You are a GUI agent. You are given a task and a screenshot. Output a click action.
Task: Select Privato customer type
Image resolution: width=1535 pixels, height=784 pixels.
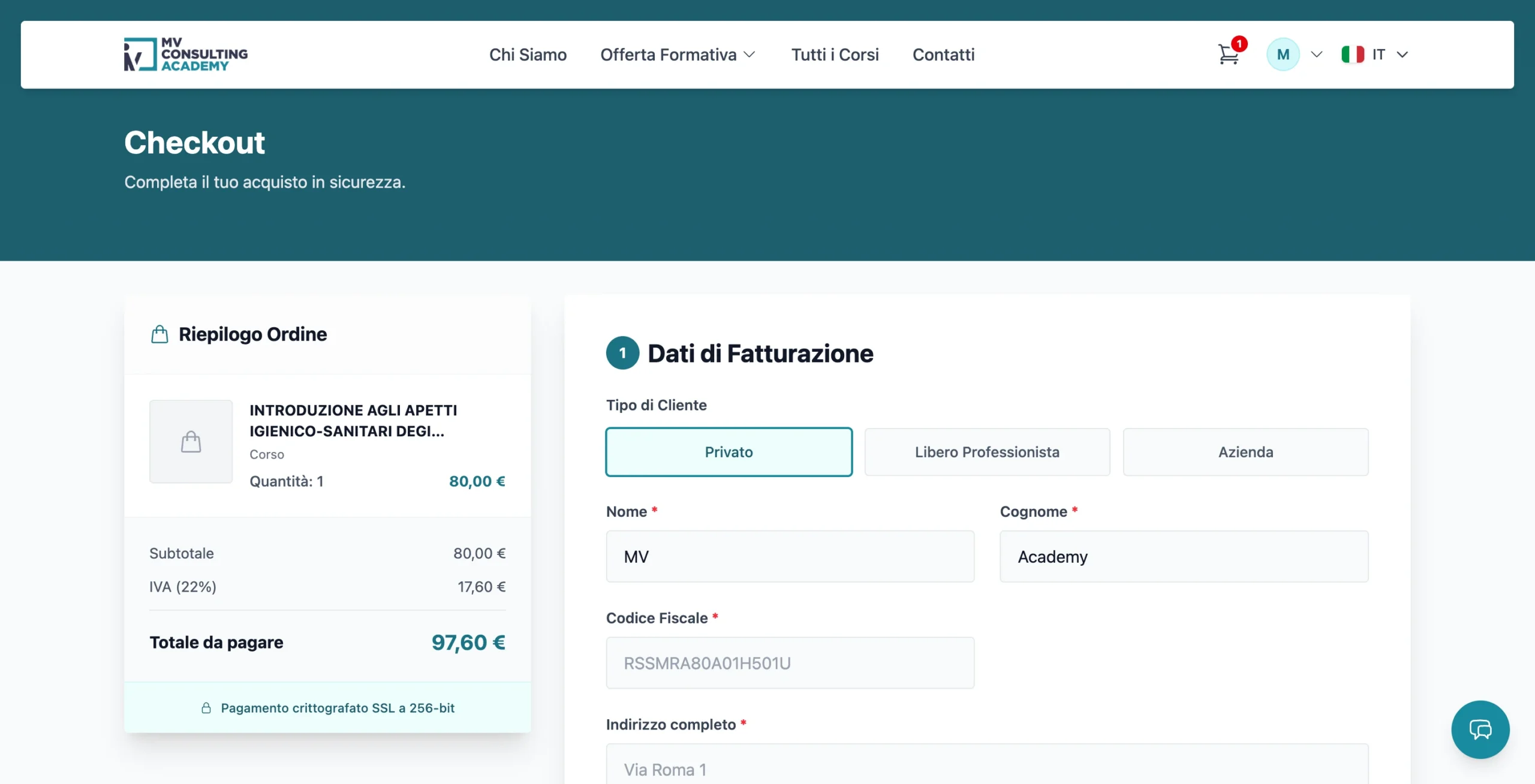(x=729, y=452)
